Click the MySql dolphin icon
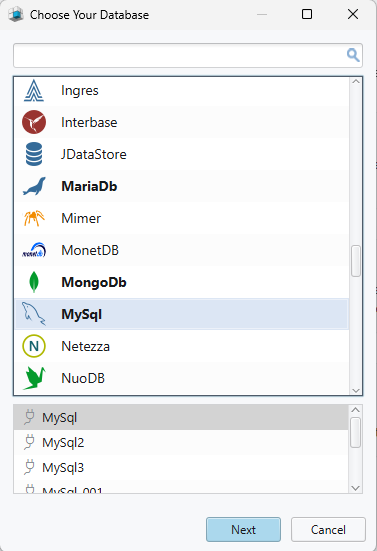This screenshot has width=377, height=551. pos(34,314)
